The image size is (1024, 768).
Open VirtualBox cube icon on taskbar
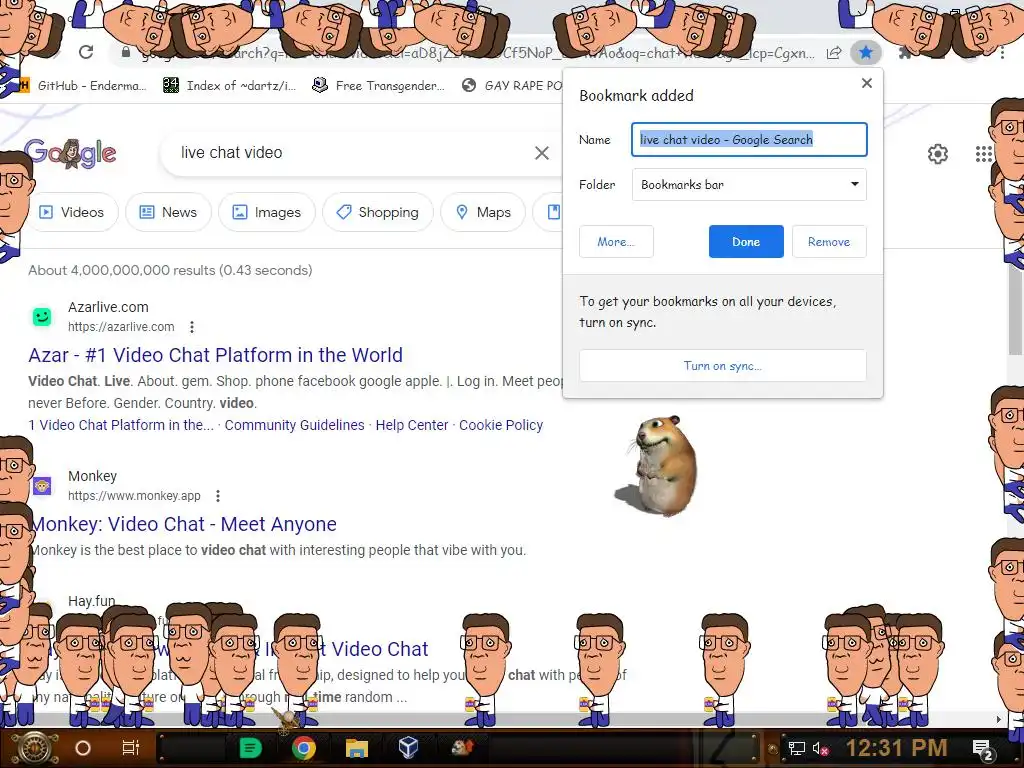tap(408, 748)
